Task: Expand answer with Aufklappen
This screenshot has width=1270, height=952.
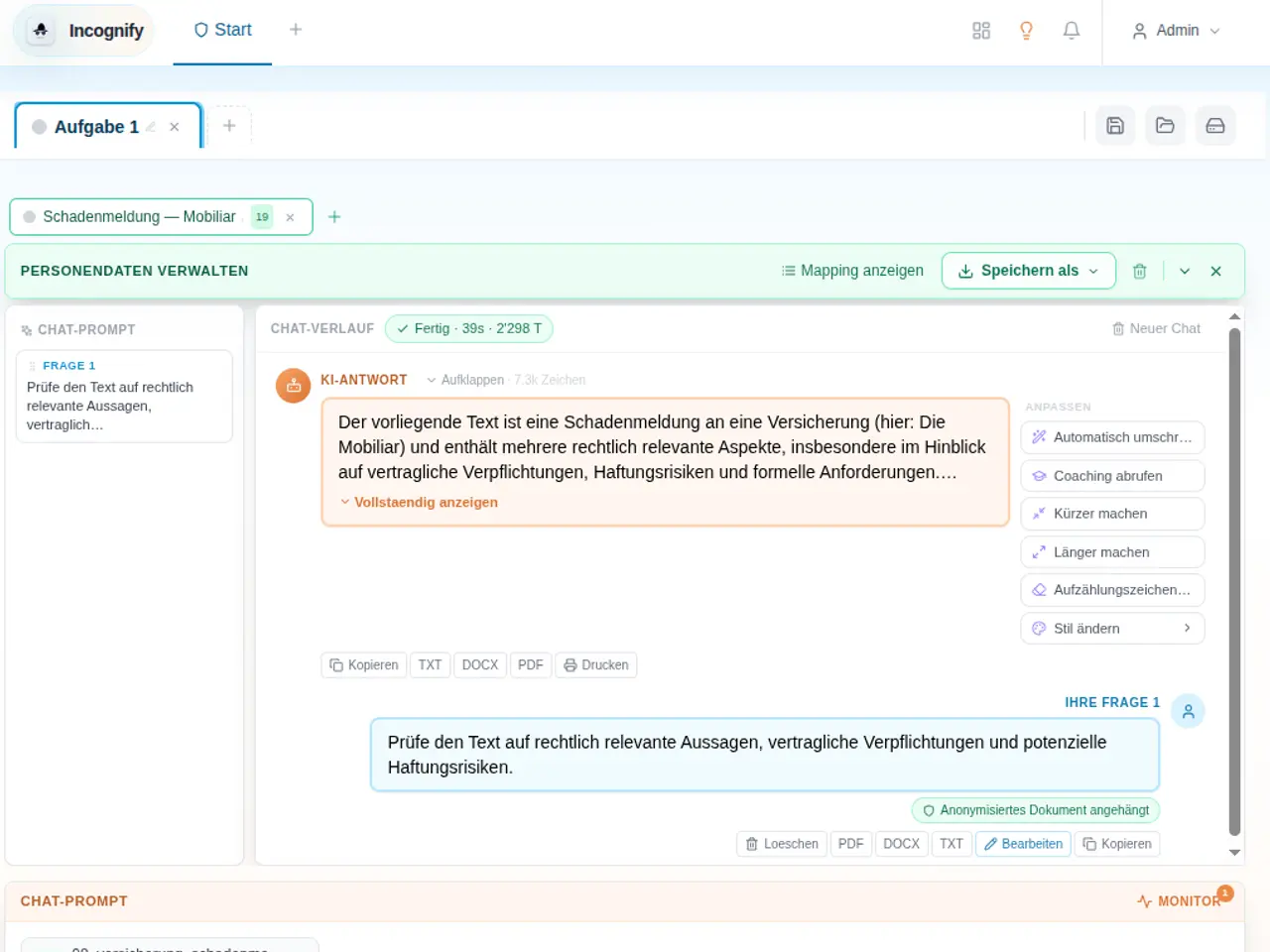Action: pyautogui.click(x=464, y=380)
